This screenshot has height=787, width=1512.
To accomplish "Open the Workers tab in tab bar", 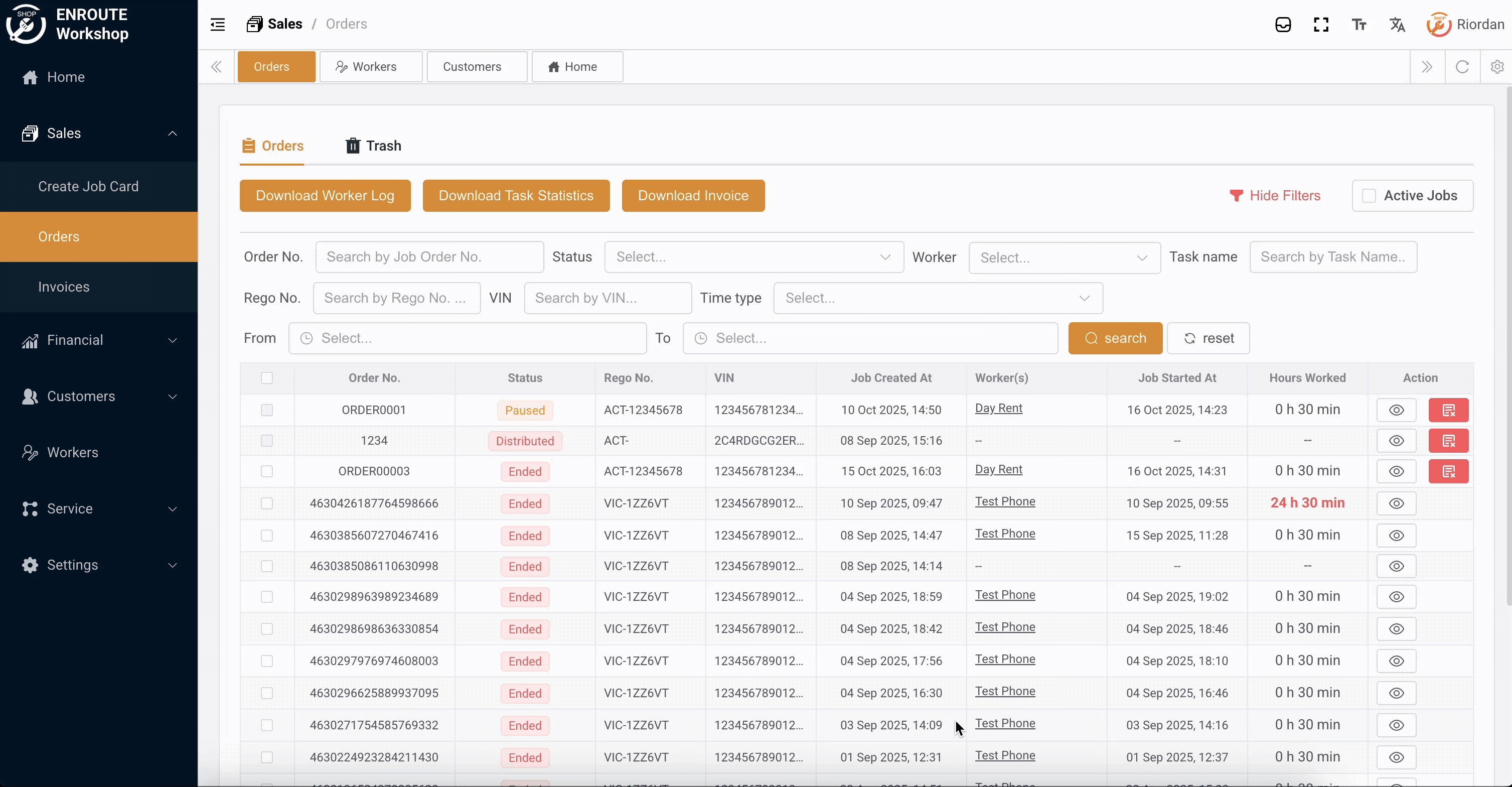I will [x=370, y=66].
